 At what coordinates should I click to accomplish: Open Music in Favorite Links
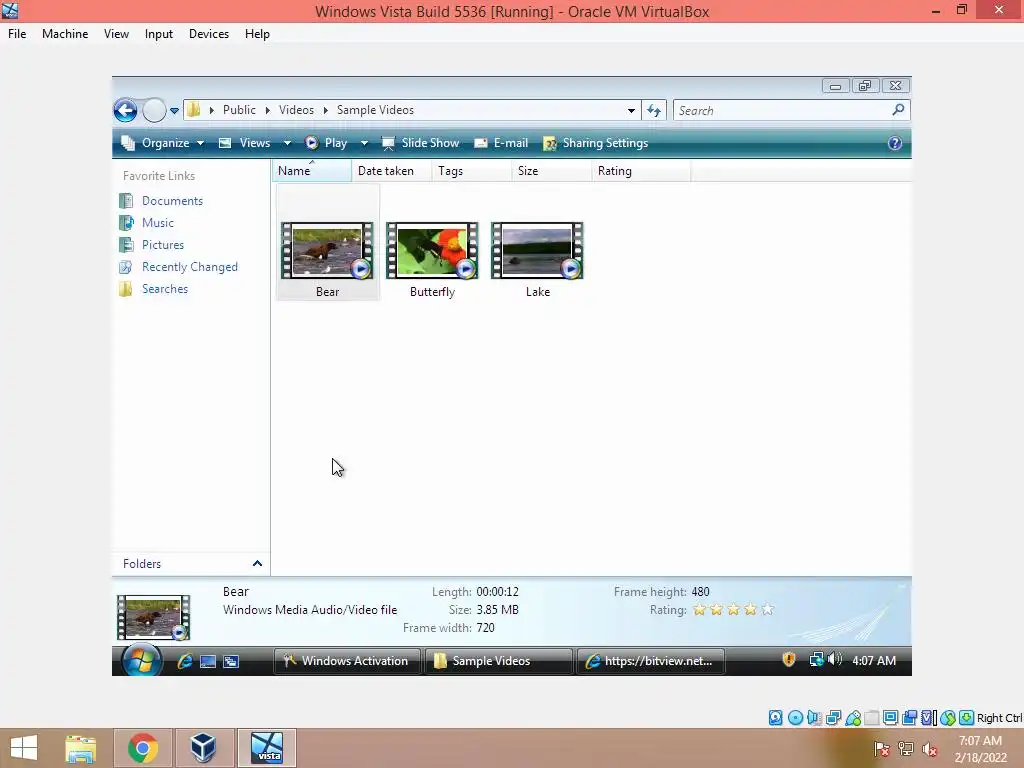click(x=147, y=223)
